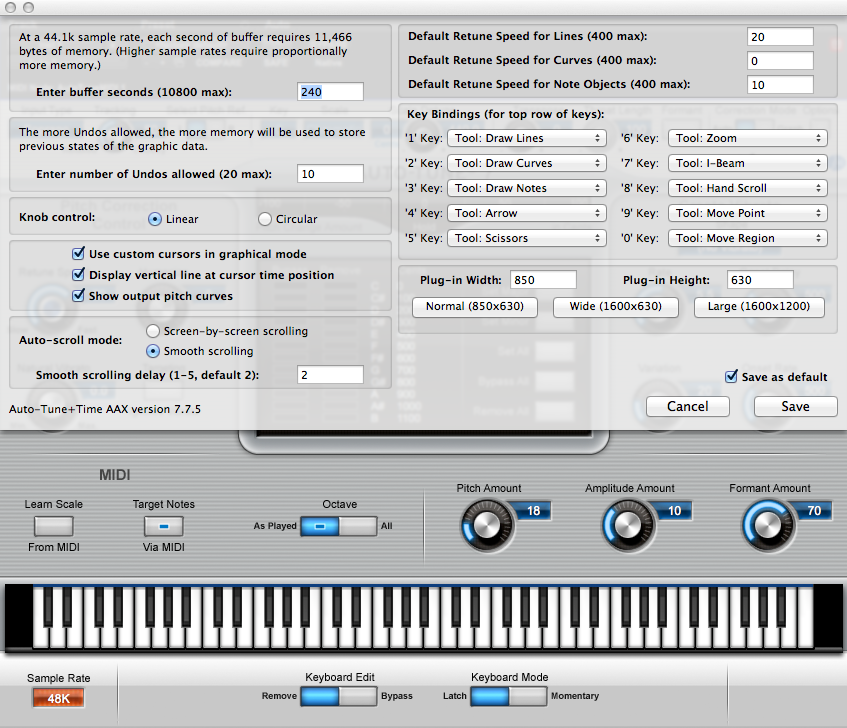The image size is (847, 728).
Task: Select Circular knob control option
Action: (x=265, y=219)
